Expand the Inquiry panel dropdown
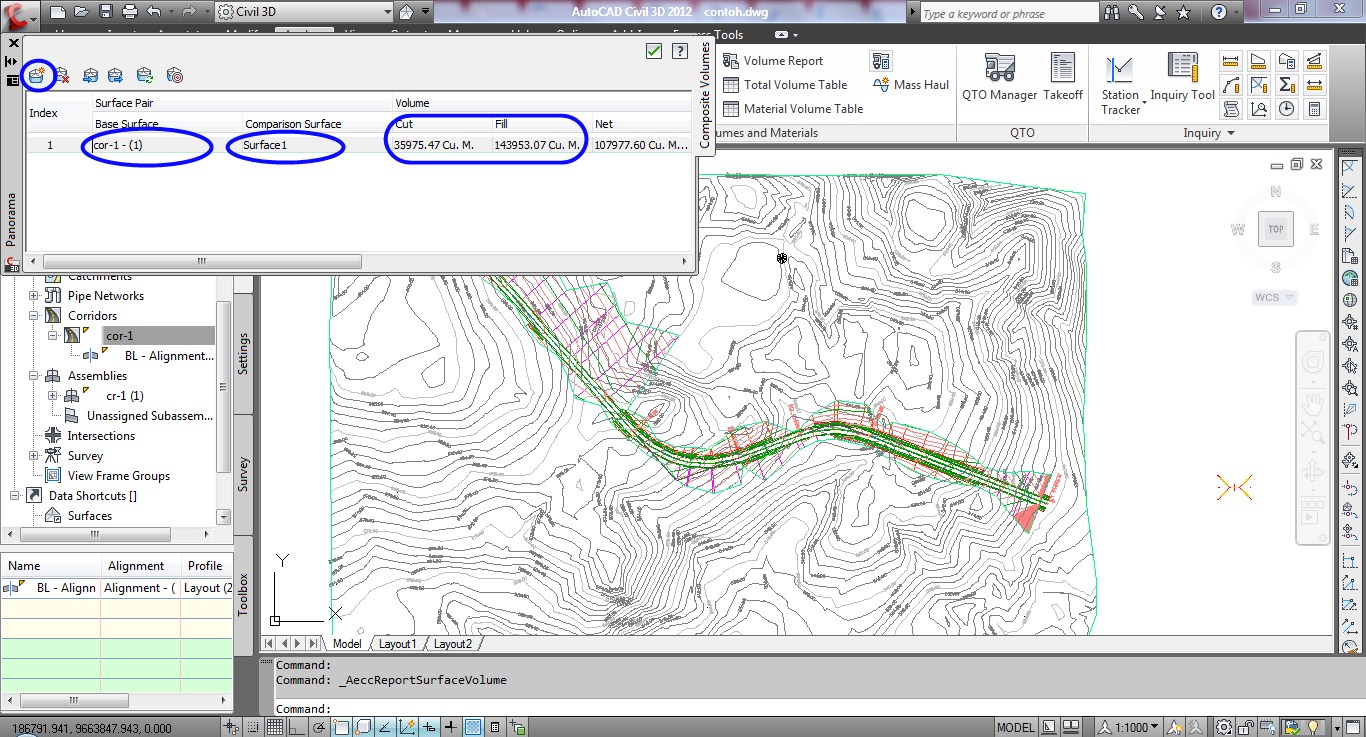Screen dimensions: 1366x737 pyautogui.click(x=1209, y=133)
